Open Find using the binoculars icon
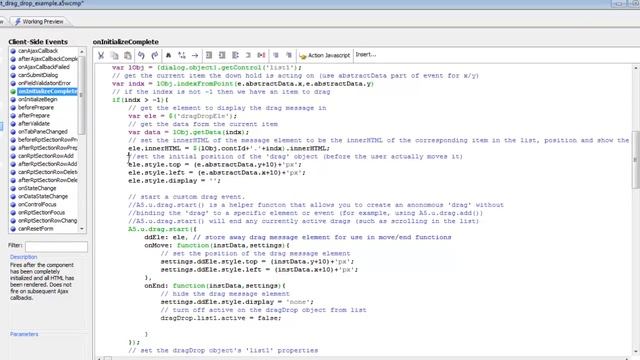 point(168,55)
